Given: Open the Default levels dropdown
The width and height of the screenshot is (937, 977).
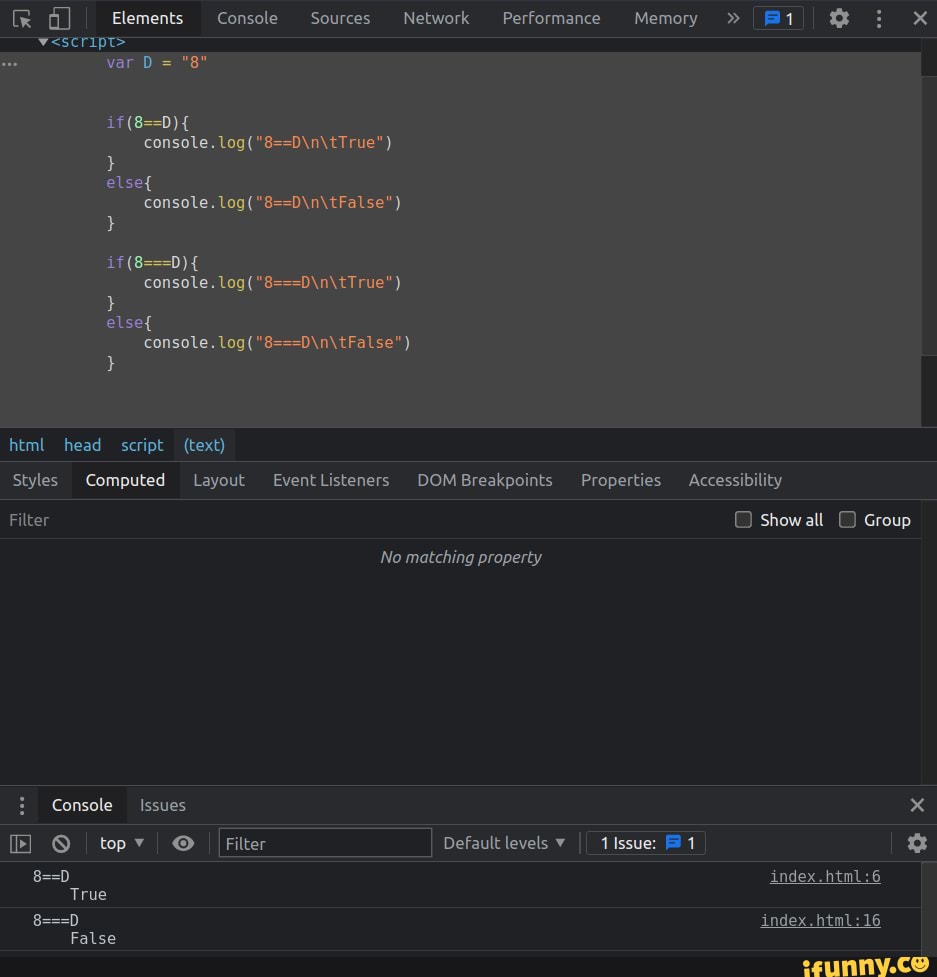Looking at the screenshot, I should click(504, 843).
